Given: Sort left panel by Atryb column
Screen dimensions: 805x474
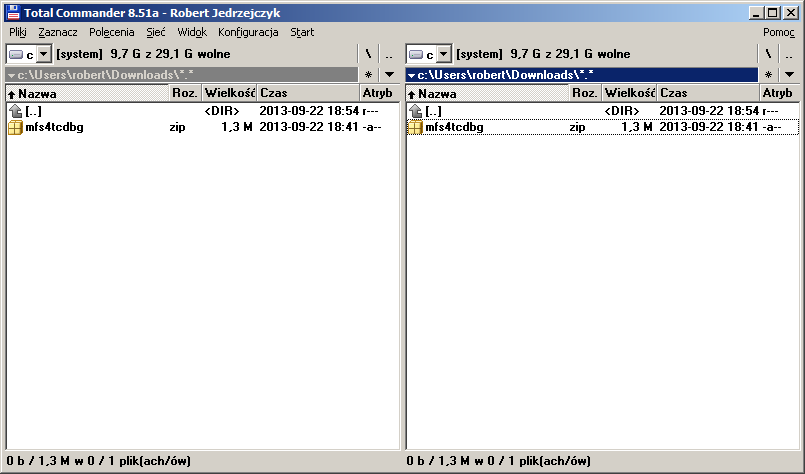Looking at the screenshot, I should point(379,93).
